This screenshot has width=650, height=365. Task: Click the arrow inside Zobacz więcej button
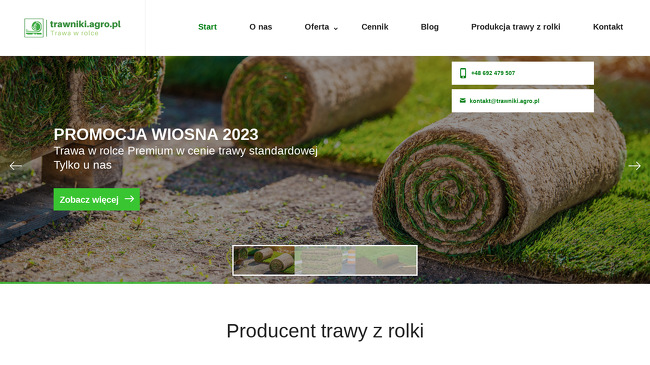point(129,199)
